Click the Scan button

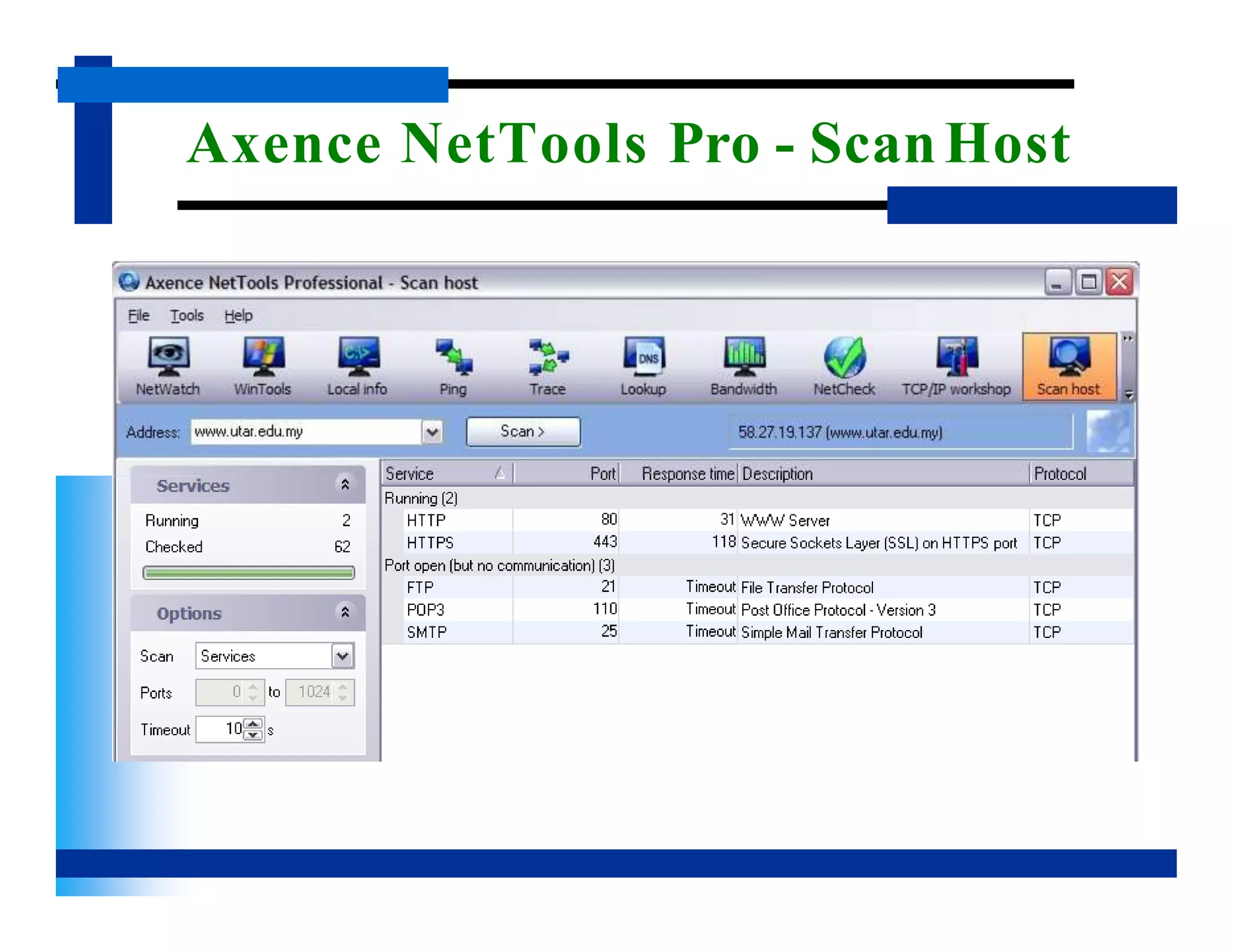523,431
